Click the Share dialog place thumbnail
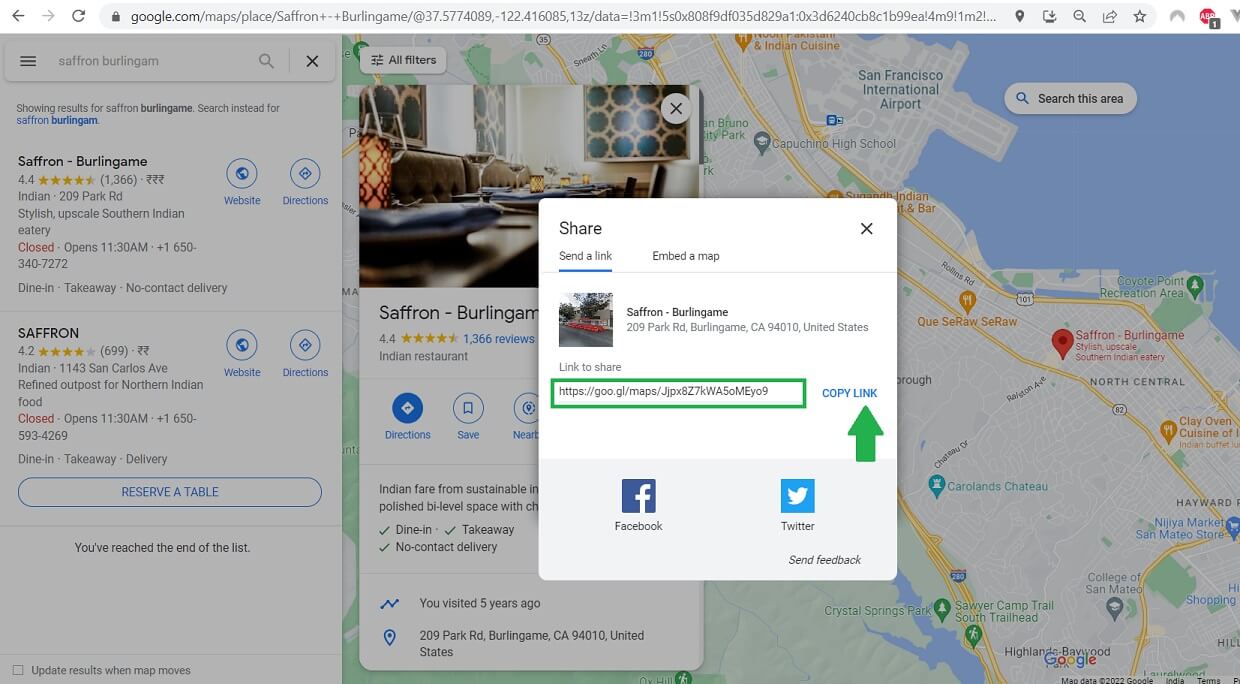 (586, 320)
